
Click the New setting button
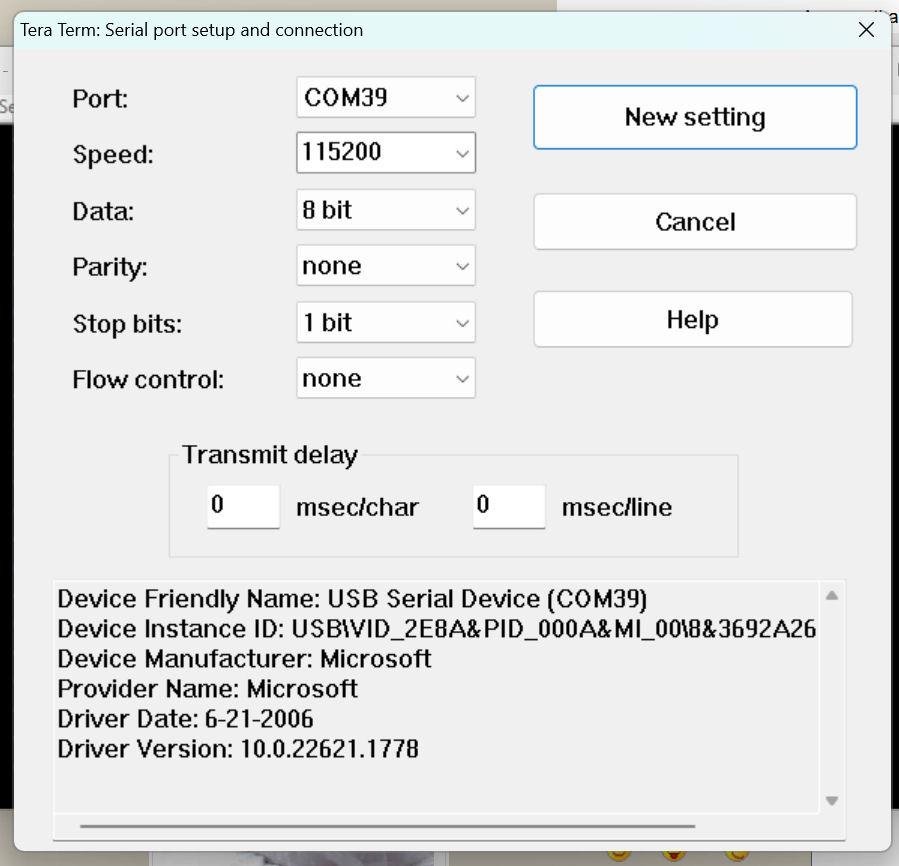click(694, 117)
